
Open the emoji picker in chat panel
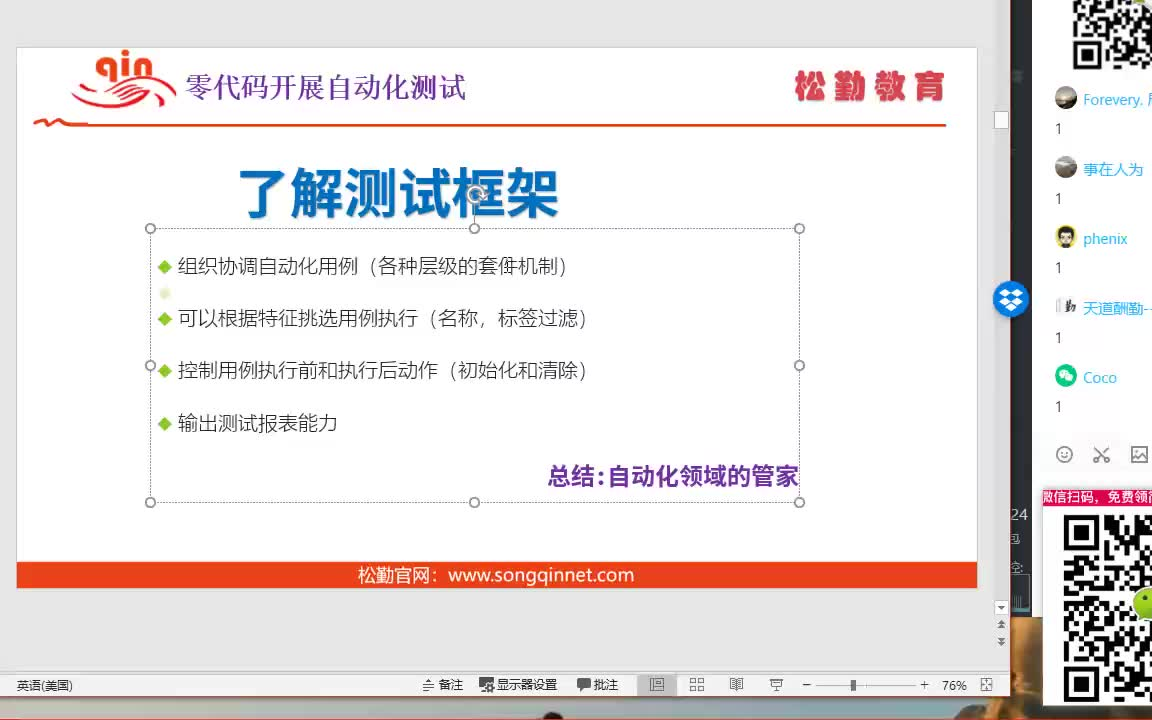pyautogui.click(x=1064, y=455)
